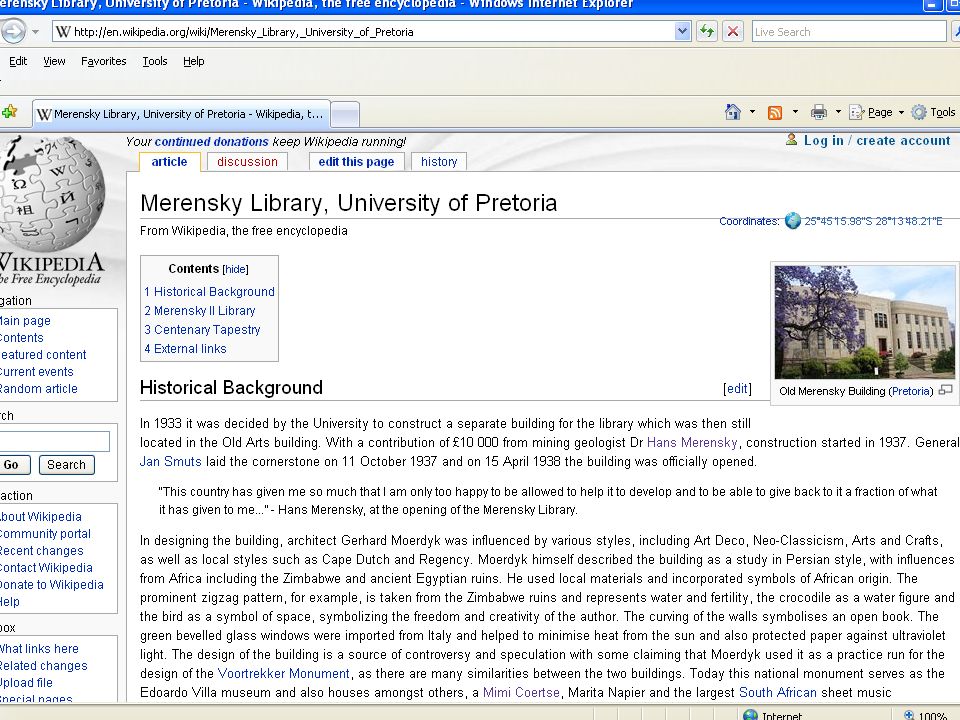Open the RSS feeds dropdown arrow
This screenshot has width=960, height=720.
coord(795,112)
